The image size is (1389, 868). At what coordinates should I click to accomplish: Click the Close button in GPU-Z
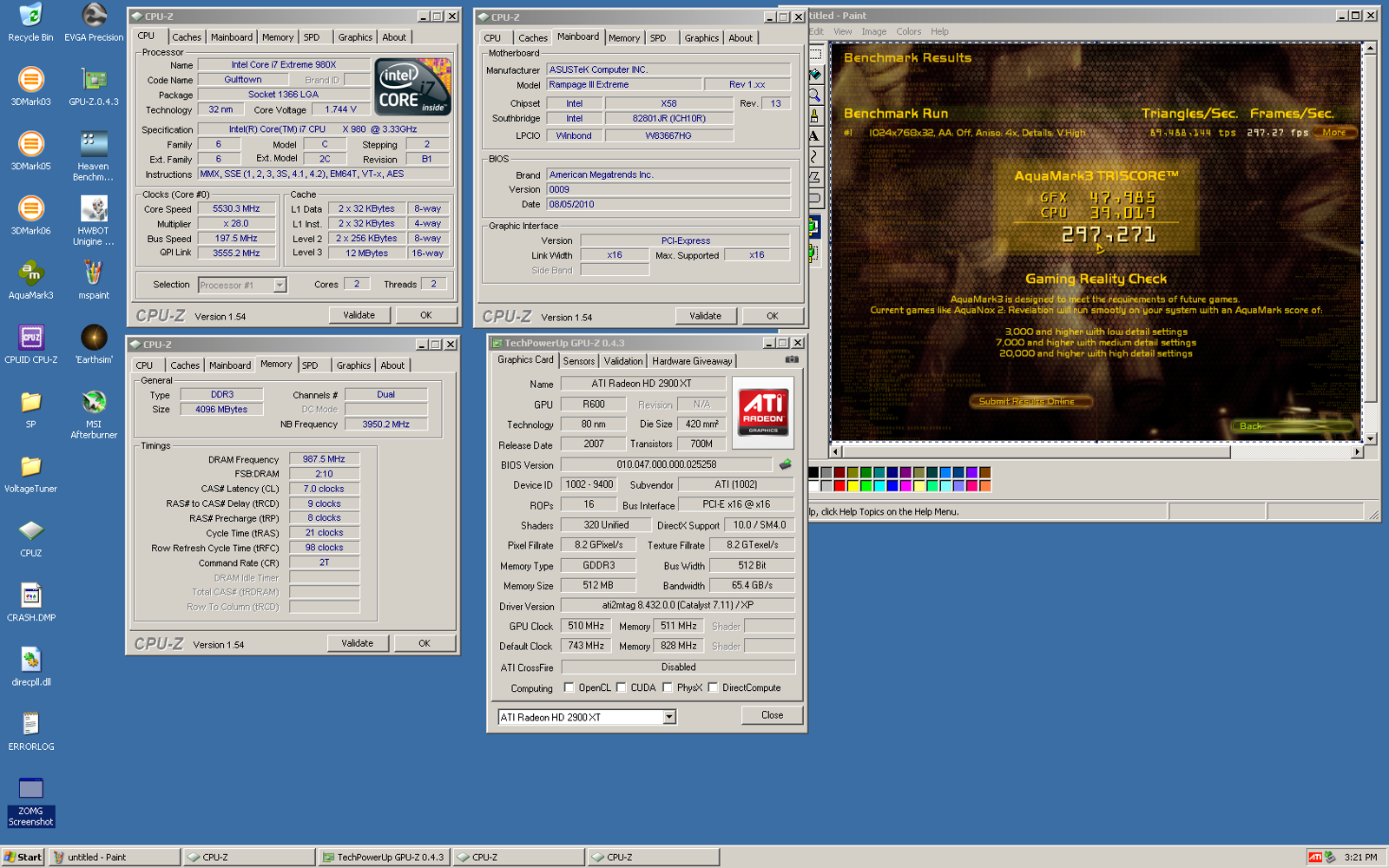(772, 715)
